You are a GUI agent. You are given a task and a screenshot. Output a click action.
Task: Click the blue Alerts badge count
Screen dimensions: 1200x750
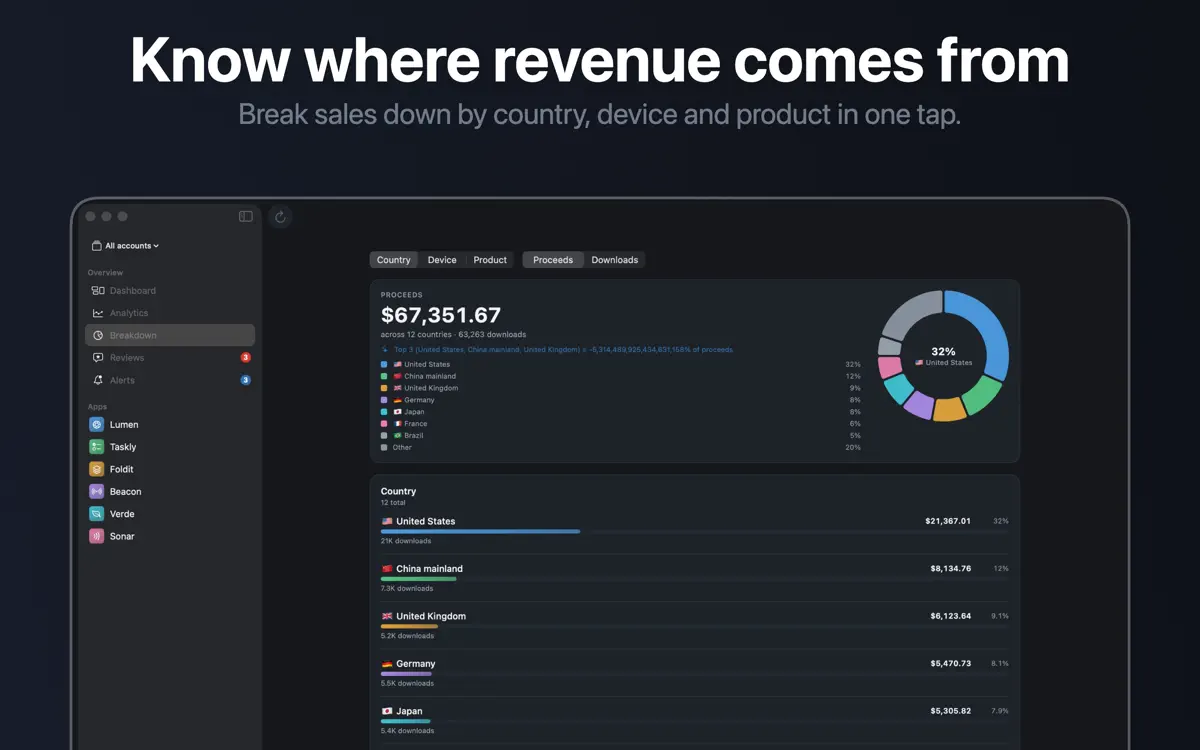coord(245,380)
